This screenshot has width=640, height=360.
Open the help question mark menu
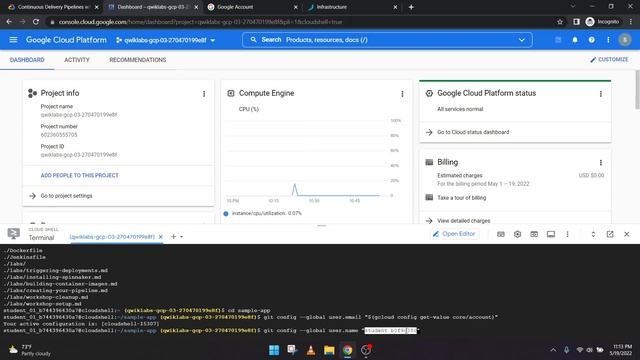coord(591,40)
